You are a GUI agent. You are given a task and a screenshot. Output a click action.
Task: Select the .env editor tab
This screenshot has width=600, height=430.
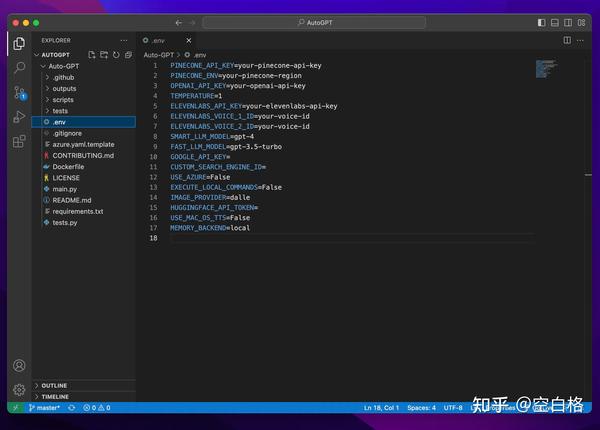click(x=167, y=40)
